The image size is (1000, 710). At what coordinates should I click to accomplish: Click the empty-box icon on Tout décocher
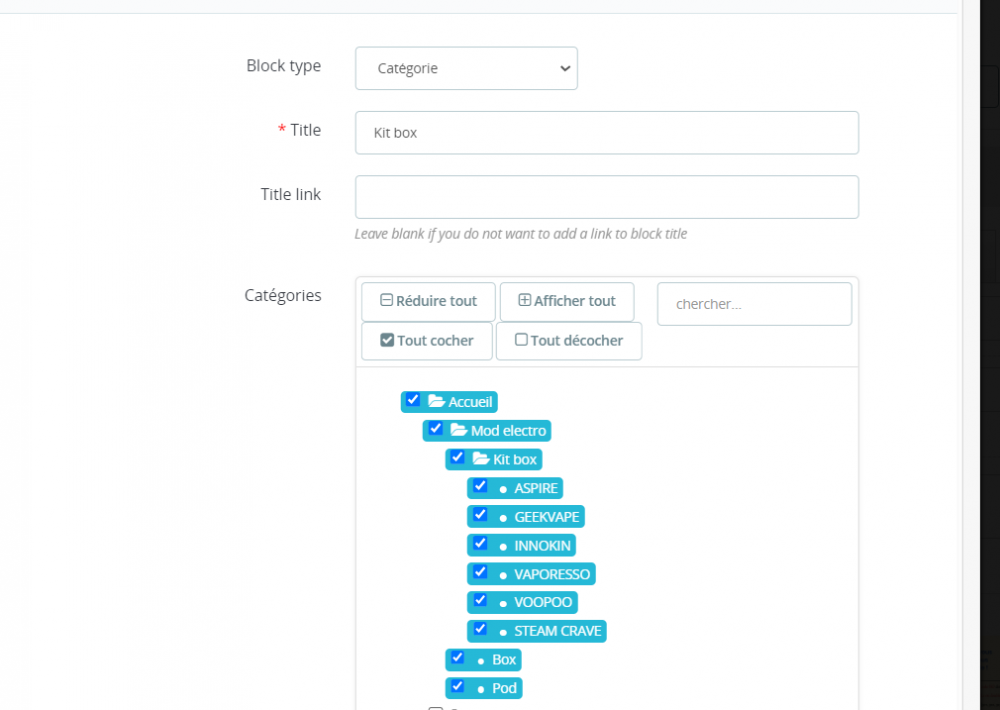pyautogui.click(x=521, y=340)
